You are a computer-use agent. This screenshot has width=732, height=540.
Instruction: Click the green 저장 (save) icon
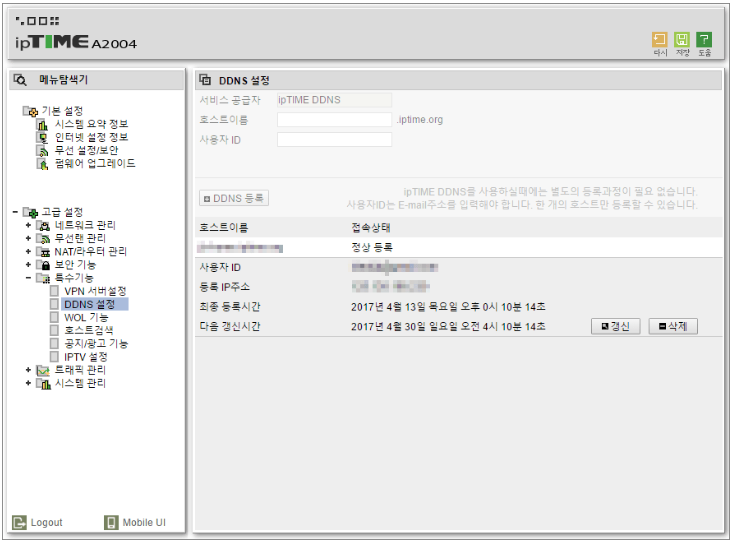click(x=682, y=40)
